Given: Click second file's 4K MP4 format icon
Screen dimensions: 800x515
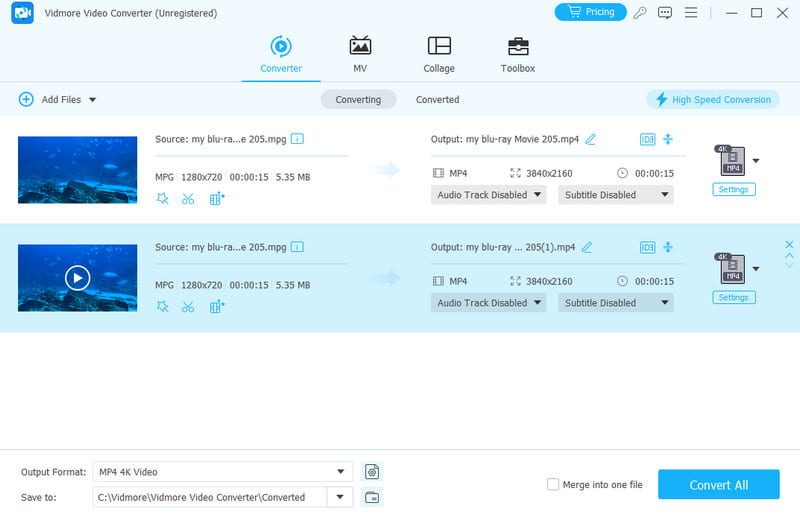Looking at the screenshot, I should pyautogui.click(x=731, y=268).
